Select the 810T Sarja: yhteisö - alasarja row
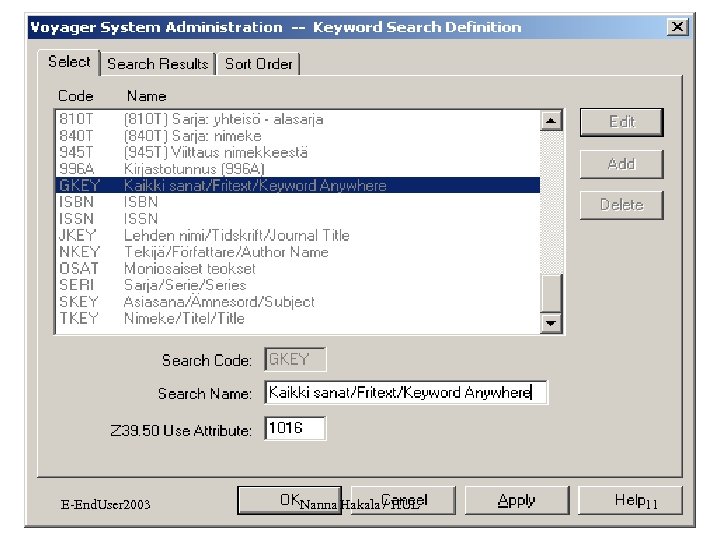Image resolution: width=720 pixels, height=540 pixels. click(x=298, y=119)
